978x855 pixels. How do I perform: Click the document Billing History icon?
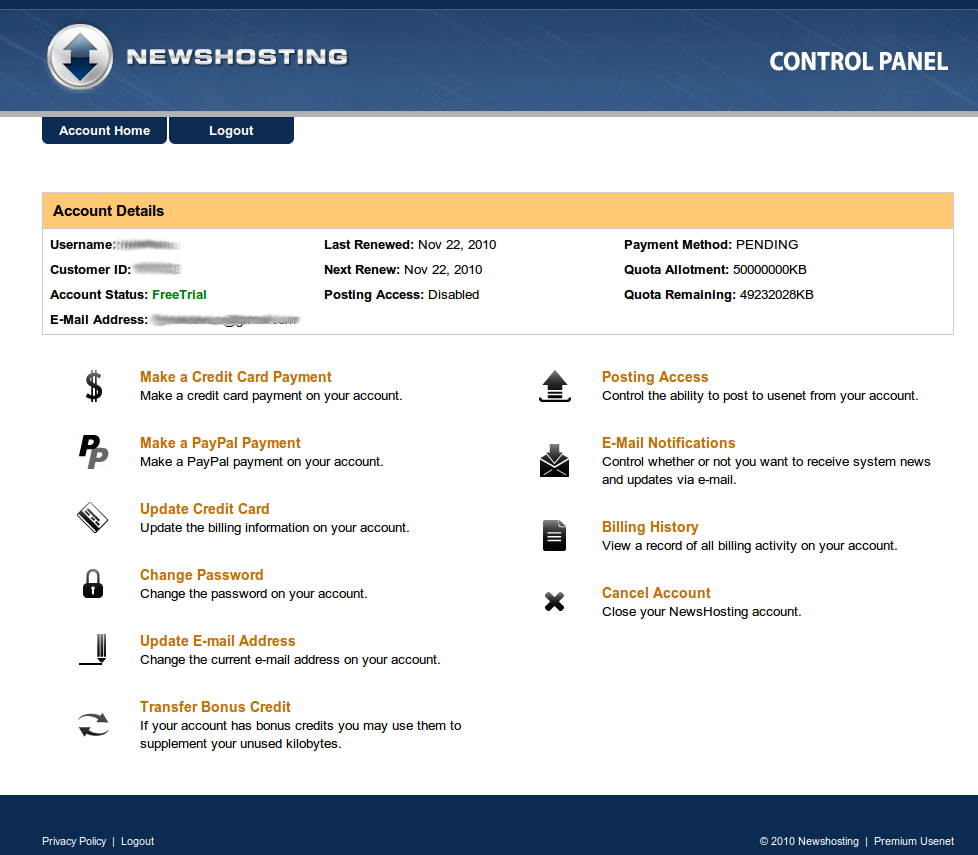[x=554, y=535]
